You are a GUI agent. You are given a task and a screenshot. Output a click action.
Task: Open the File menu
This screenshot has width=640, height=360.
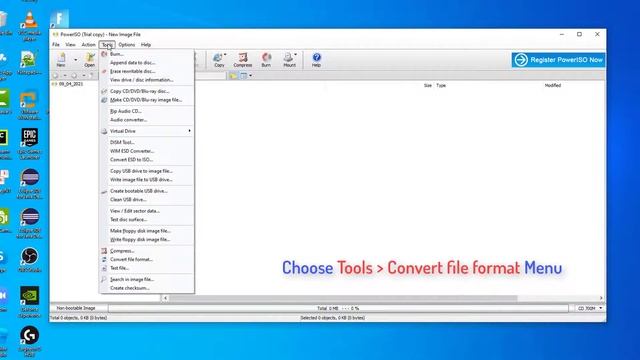56,44
